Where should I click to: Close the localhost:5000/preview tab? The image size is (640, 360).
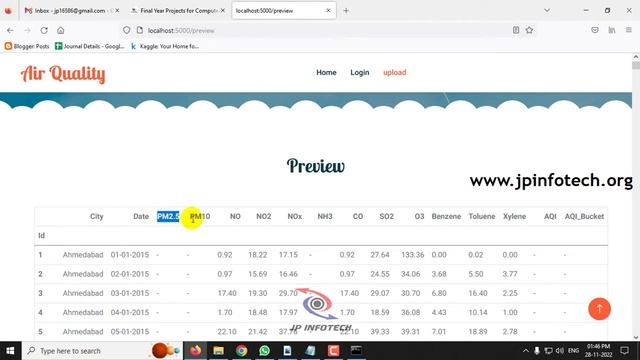pyautogui.click(x=329, y=11)
